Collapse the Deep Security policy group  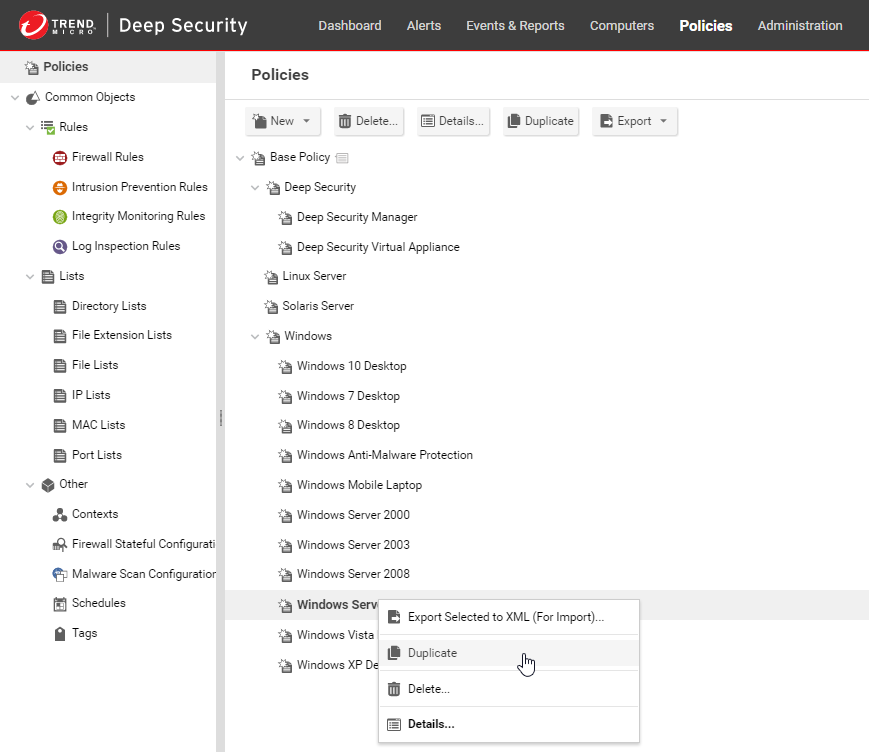(255, 188)
